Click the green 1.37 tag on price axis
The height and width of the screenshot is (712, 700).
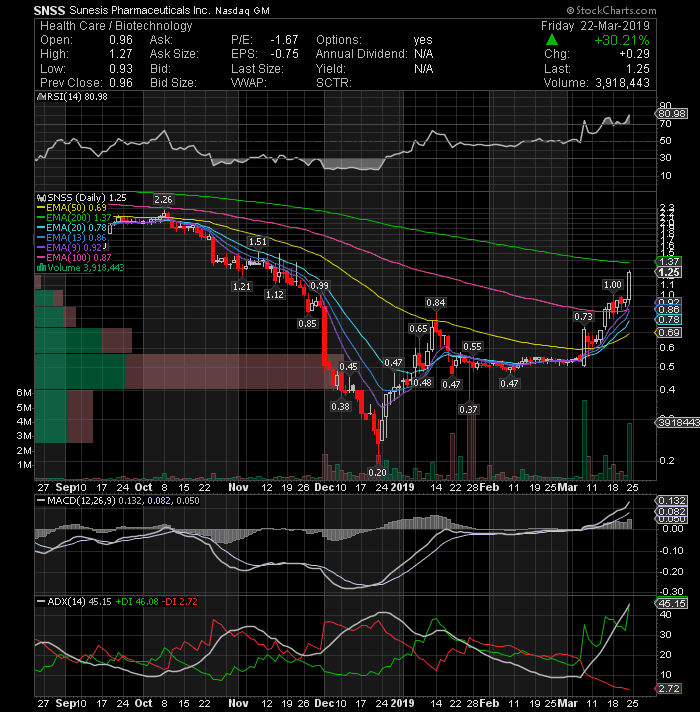[x=668, y=262]
